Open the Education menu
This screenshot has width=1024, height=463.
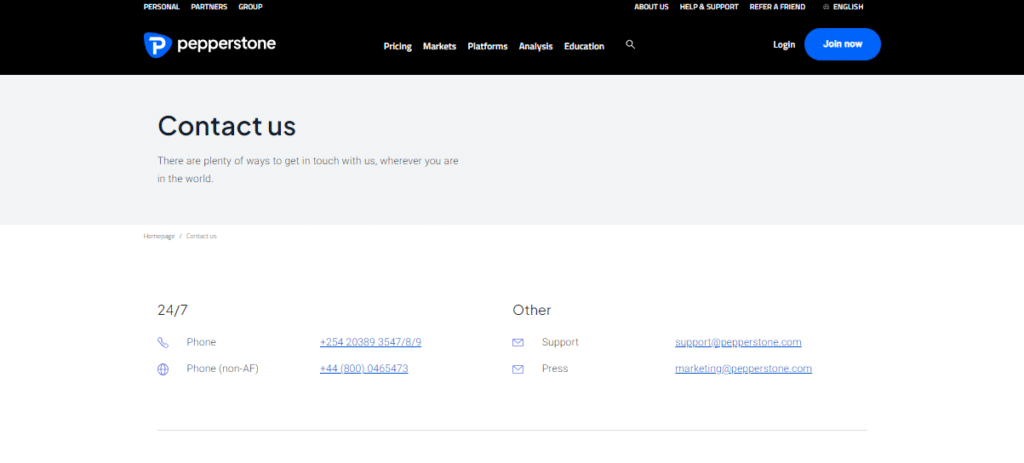point(584,46)
